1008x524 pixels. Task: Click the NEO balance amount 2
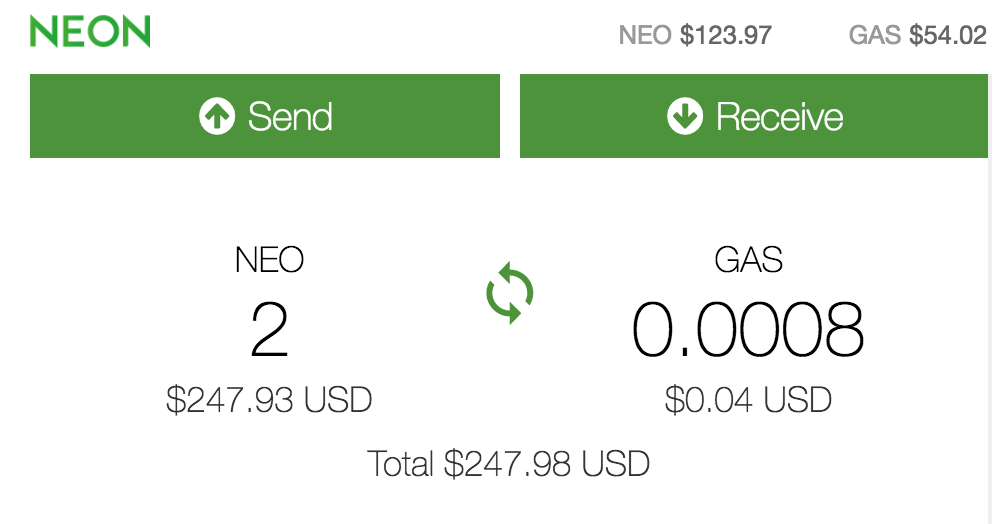(x=269, y=331)
